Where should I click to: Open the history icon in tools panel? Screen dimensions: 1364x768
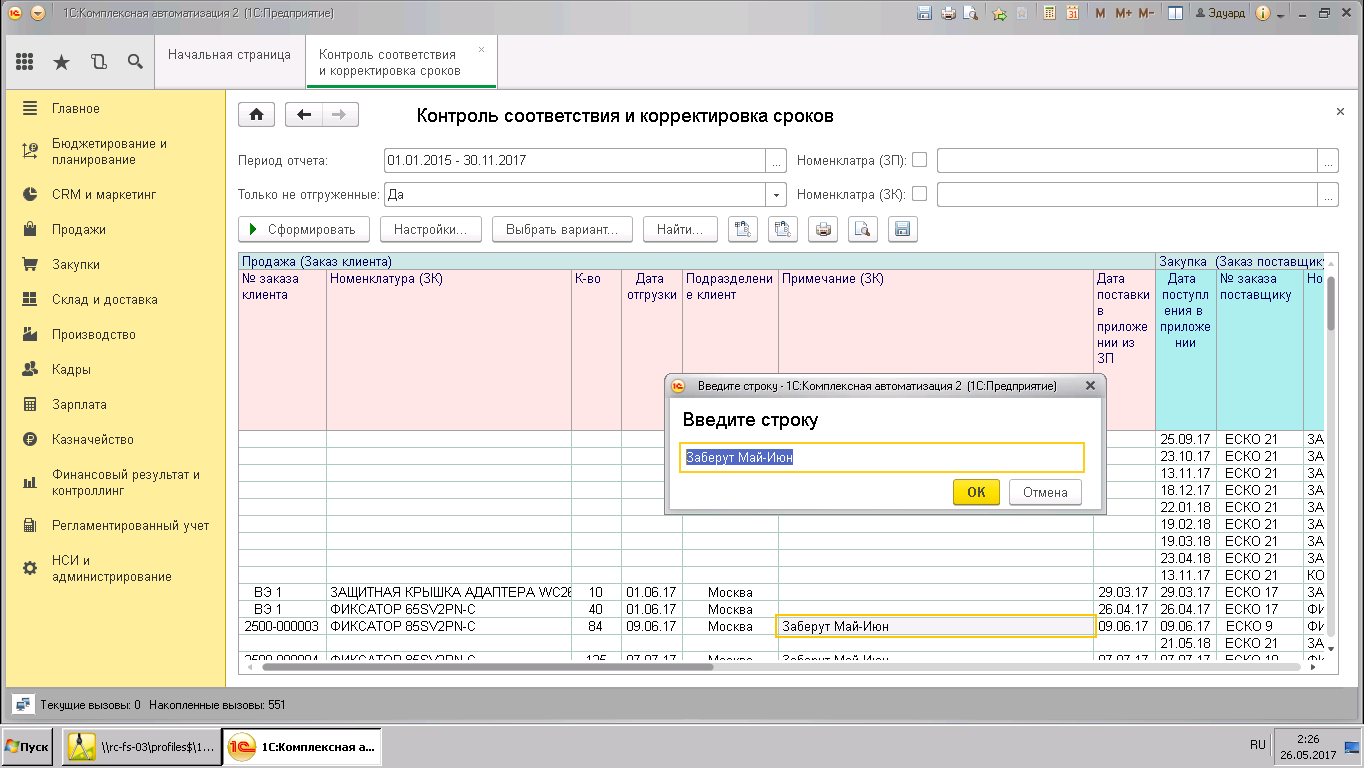click(x=98, y=62)
